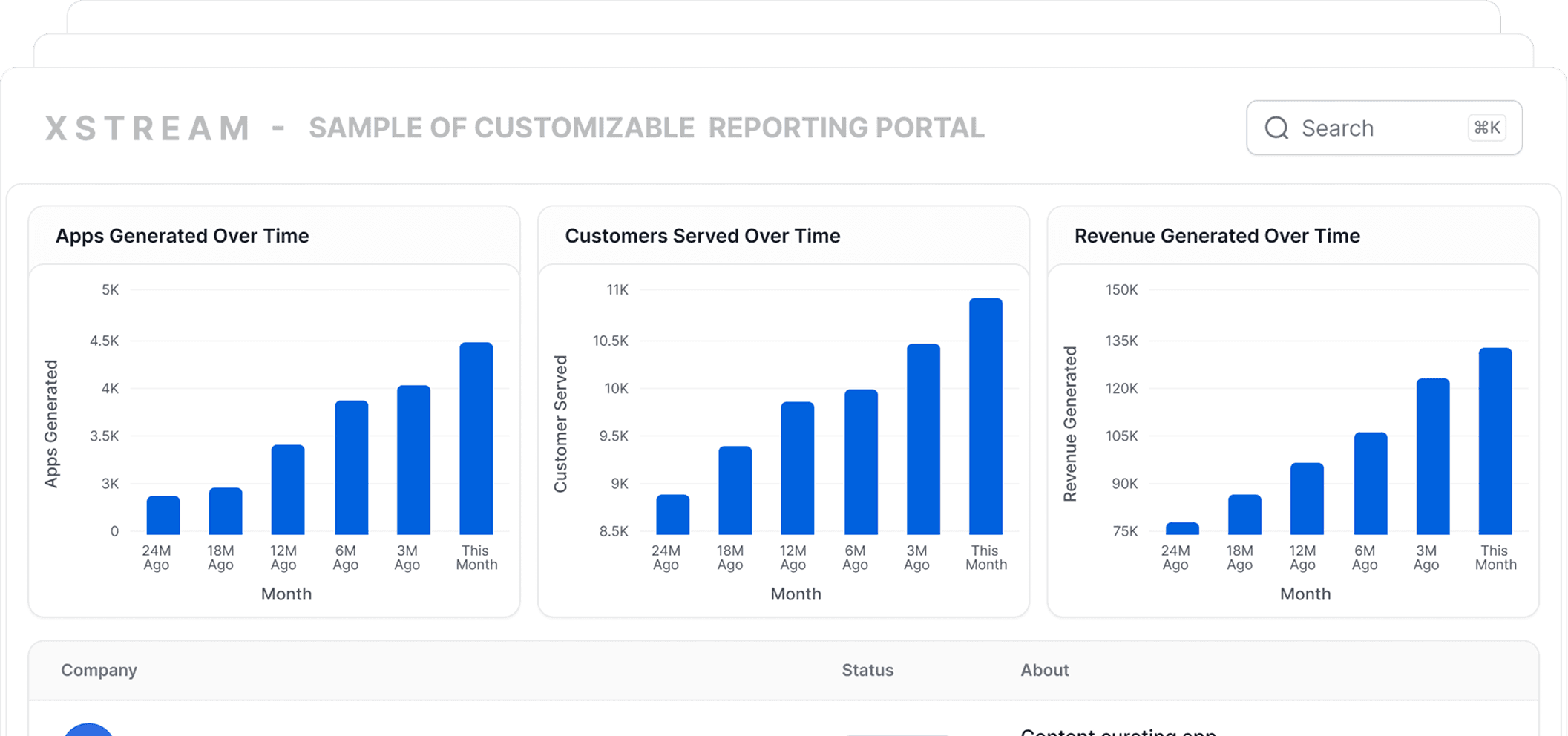The image size is (1568, 736).
Task: Click the 6M Ago bar in Customers Served chart
Action: coord(862,461)
